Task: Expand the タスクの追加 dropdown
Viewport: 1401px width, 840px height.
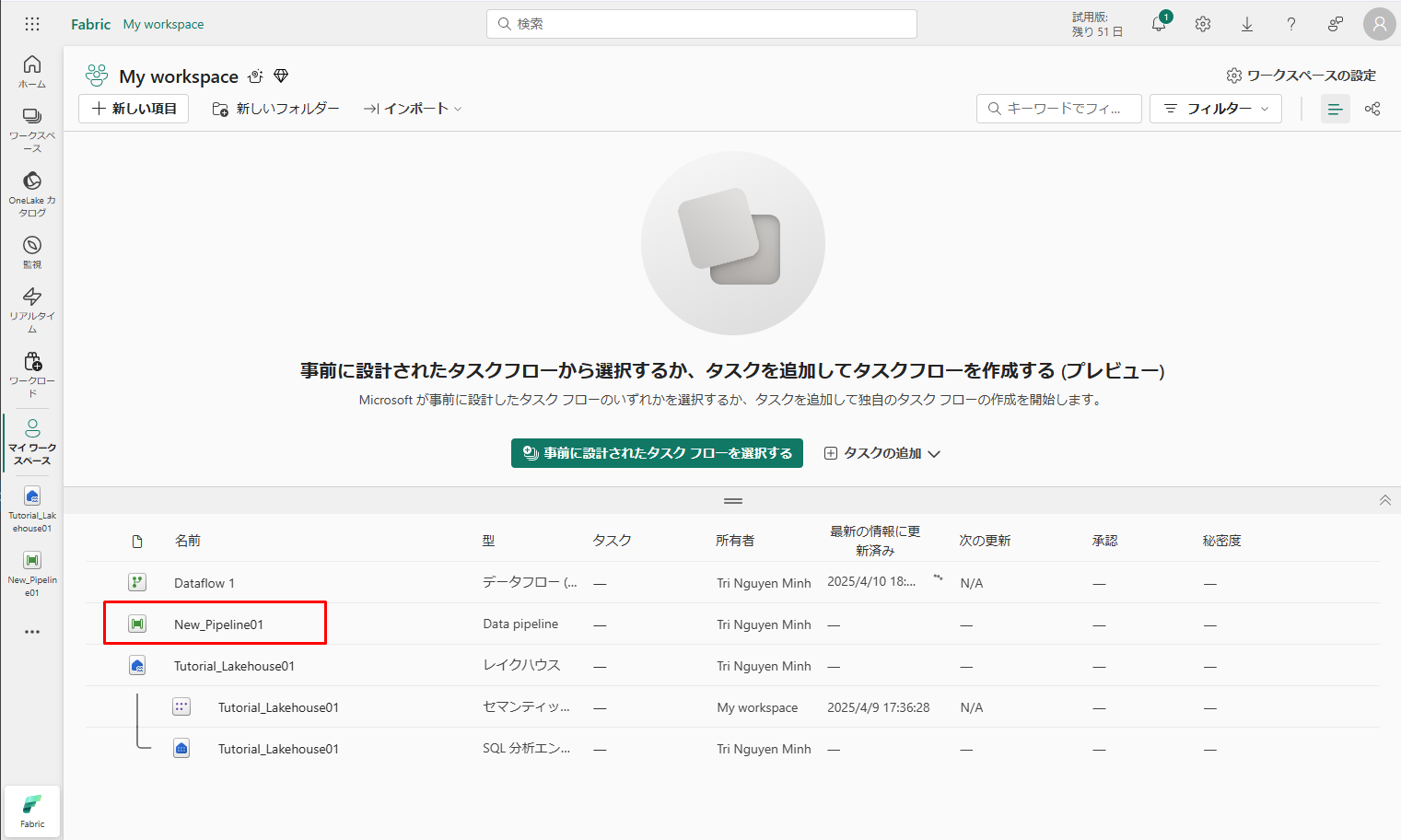Action: coord(882,453)
